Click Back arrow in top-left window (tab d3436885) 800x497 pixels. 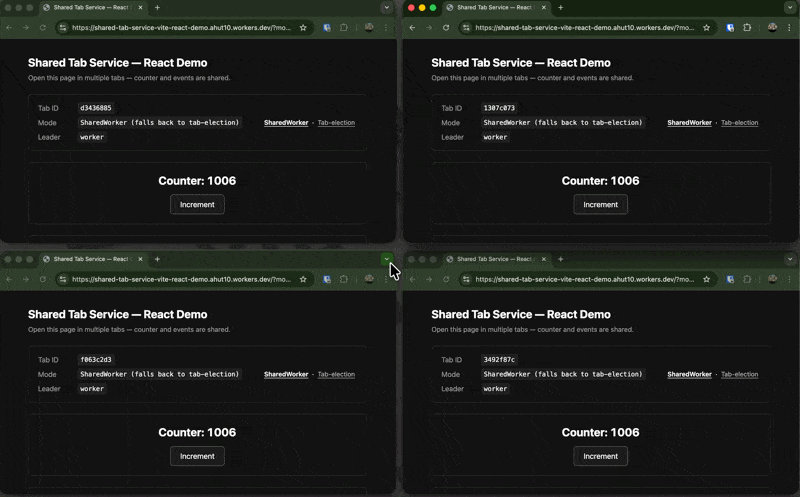[x=9, y=28]
